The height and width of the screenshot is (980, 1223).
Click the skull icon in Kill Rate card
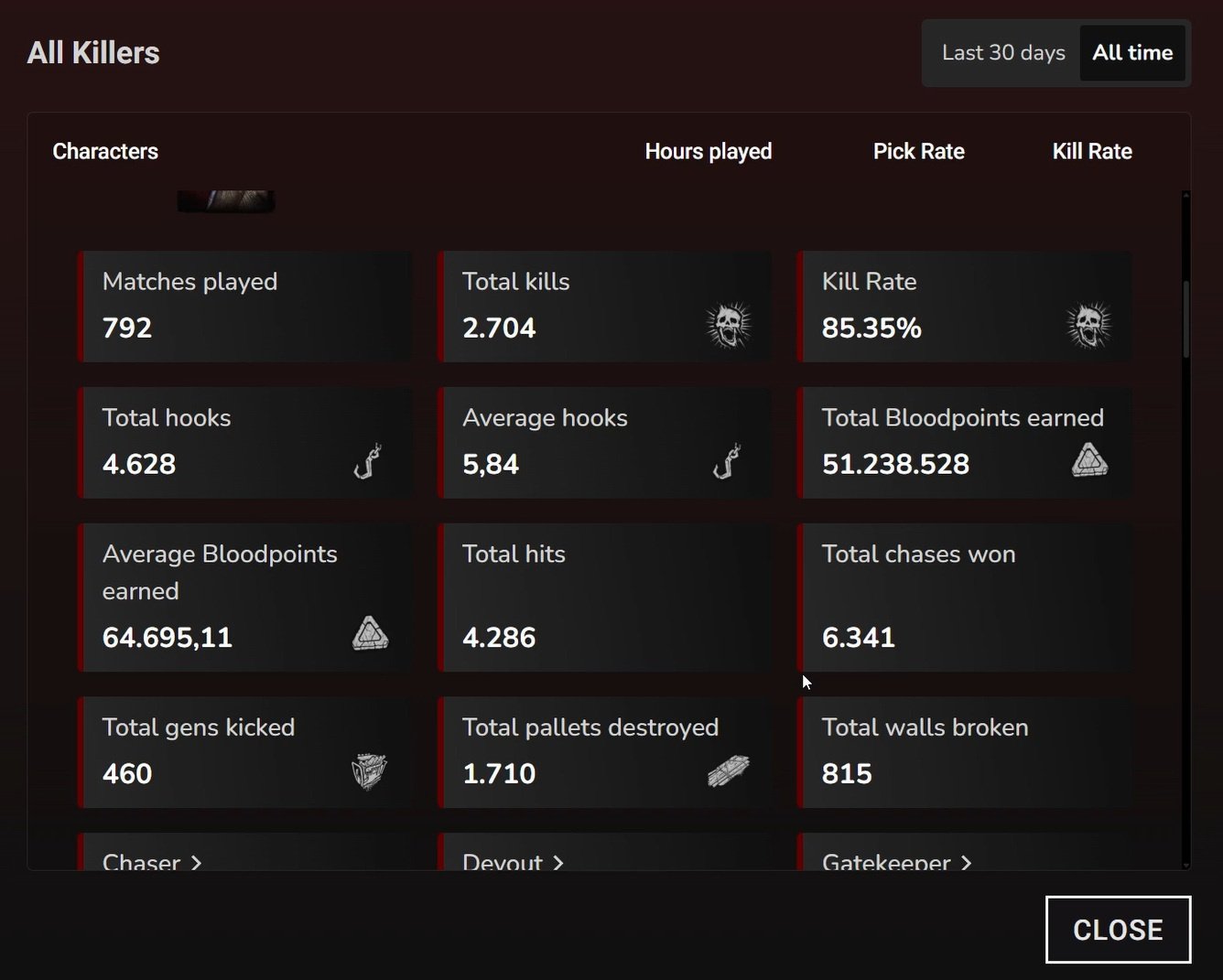[x=1089, y=325]
